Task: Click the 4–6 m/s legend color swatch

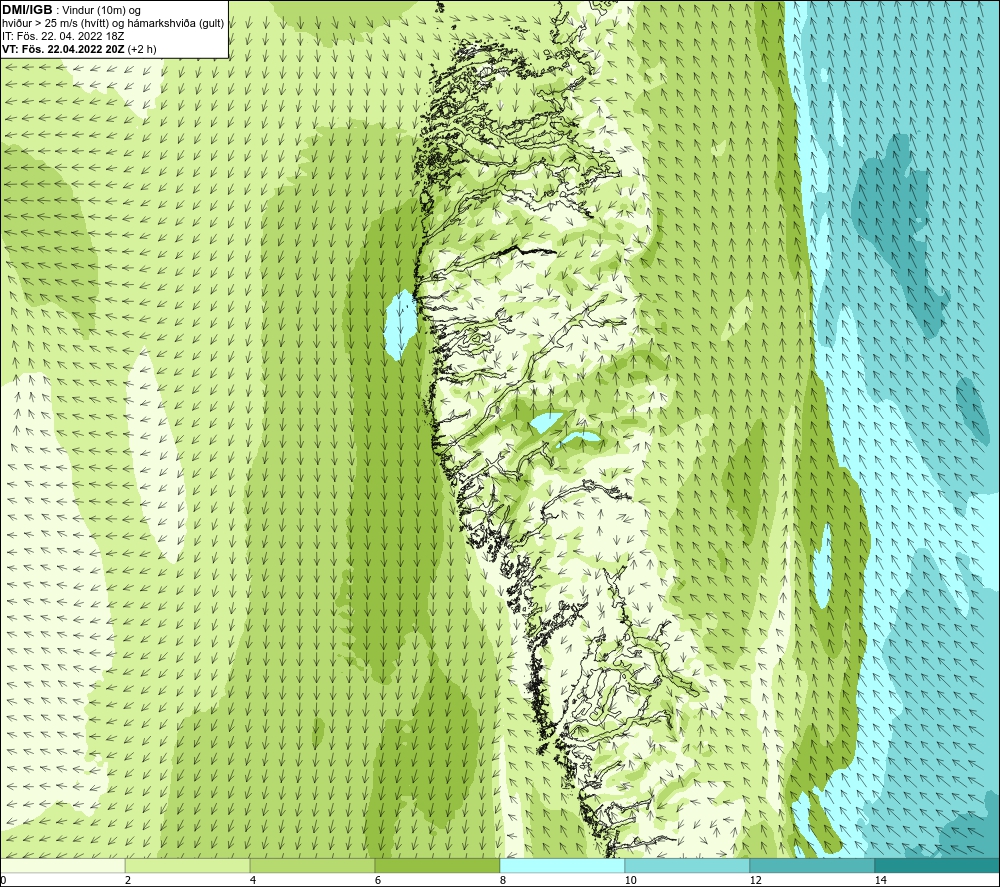Action: click(312, 865)
